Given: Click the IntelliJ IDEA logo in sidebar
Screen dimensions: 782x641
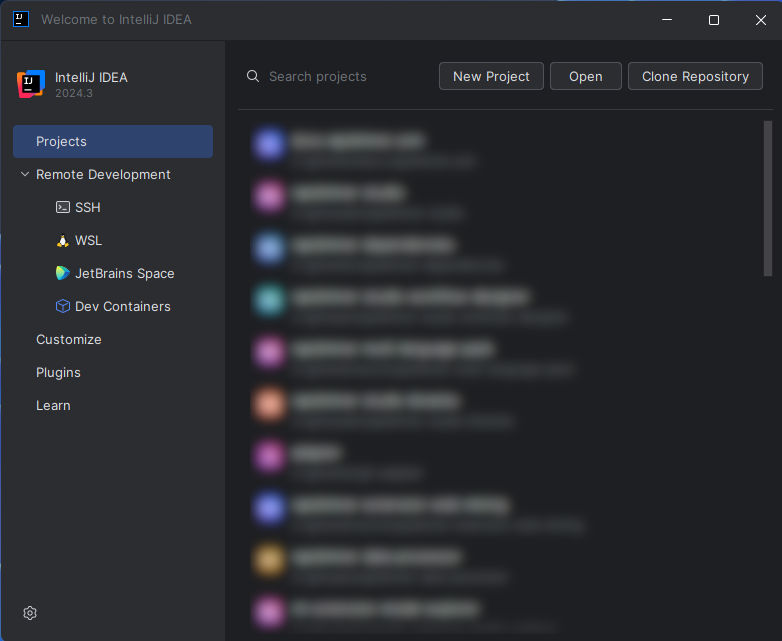Looking at the screenshot, I should click(x=31, y=85).
